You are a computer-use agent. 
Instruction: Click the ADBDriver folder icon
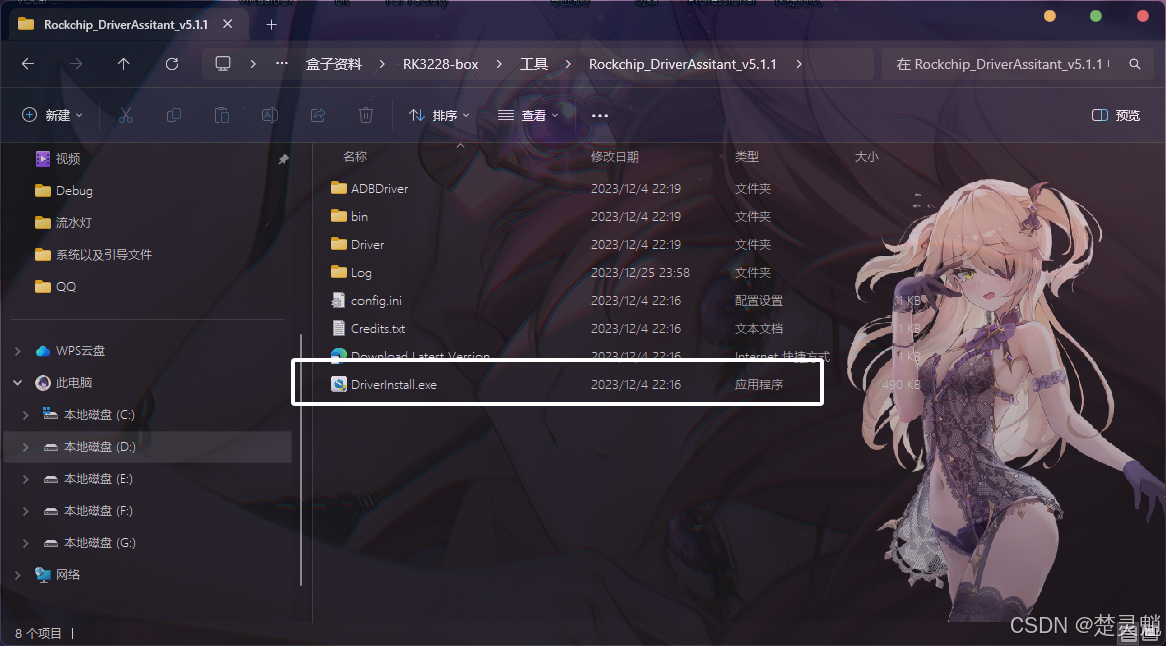point(338,188)
